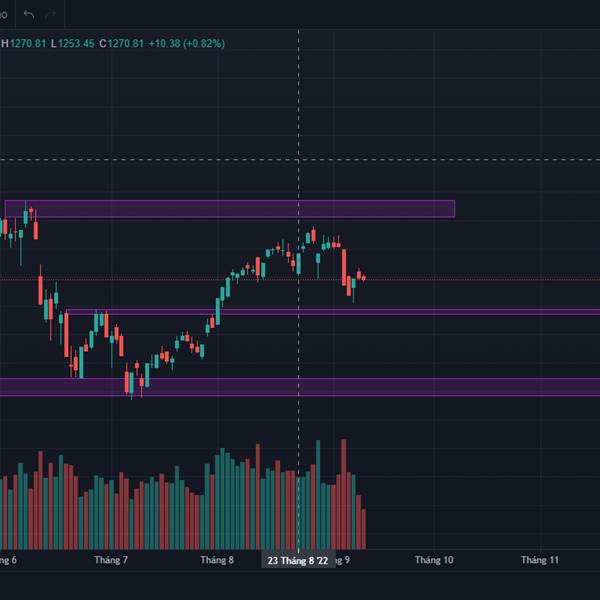Click the close value C1270.81
The width and height of the screenshot is (600, 600).
point(122,44)
